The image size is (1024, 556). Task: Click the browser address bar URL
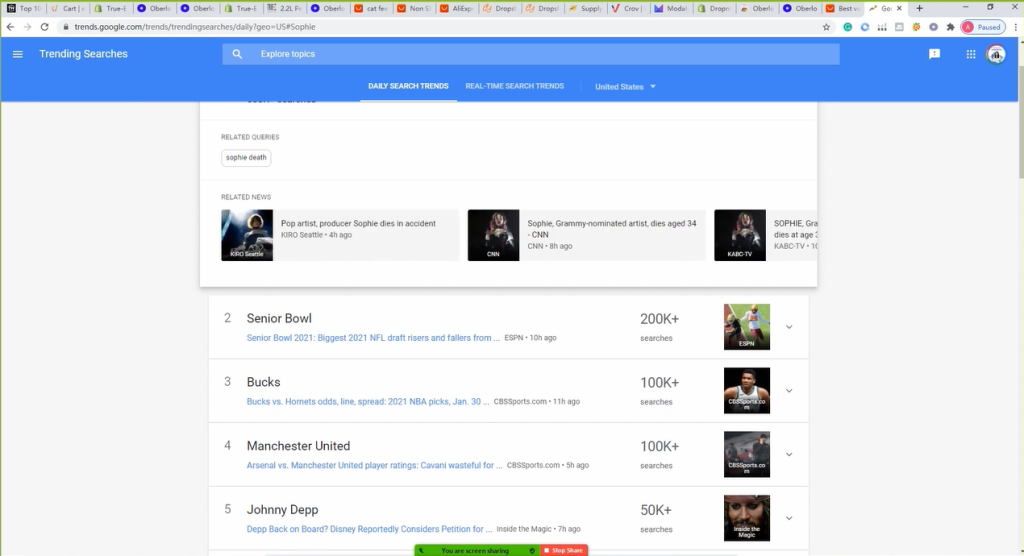[195, 27]
